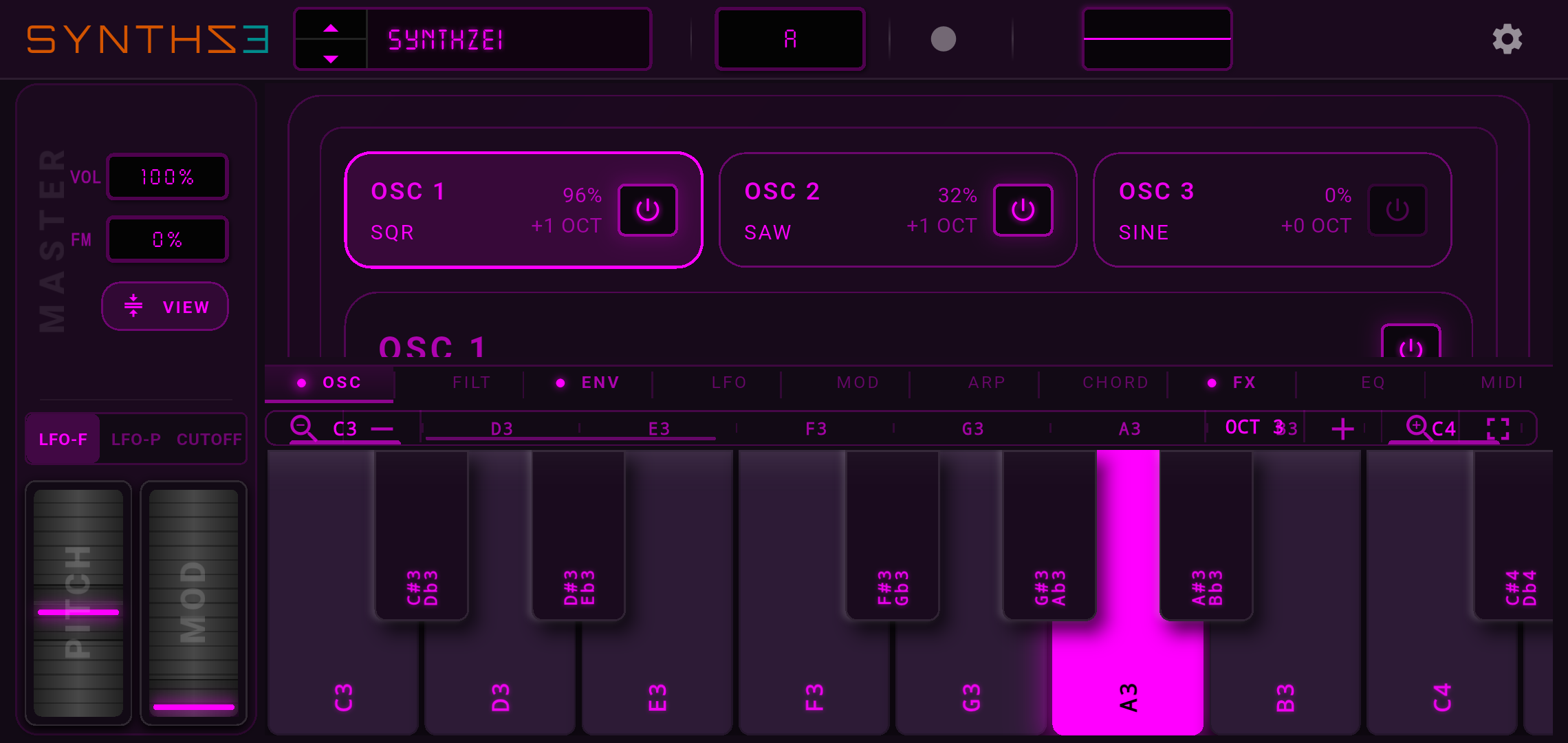Viewport: 1568px width, 743px height.
Task: Open the ARP tab
Action: click(986, 383)
